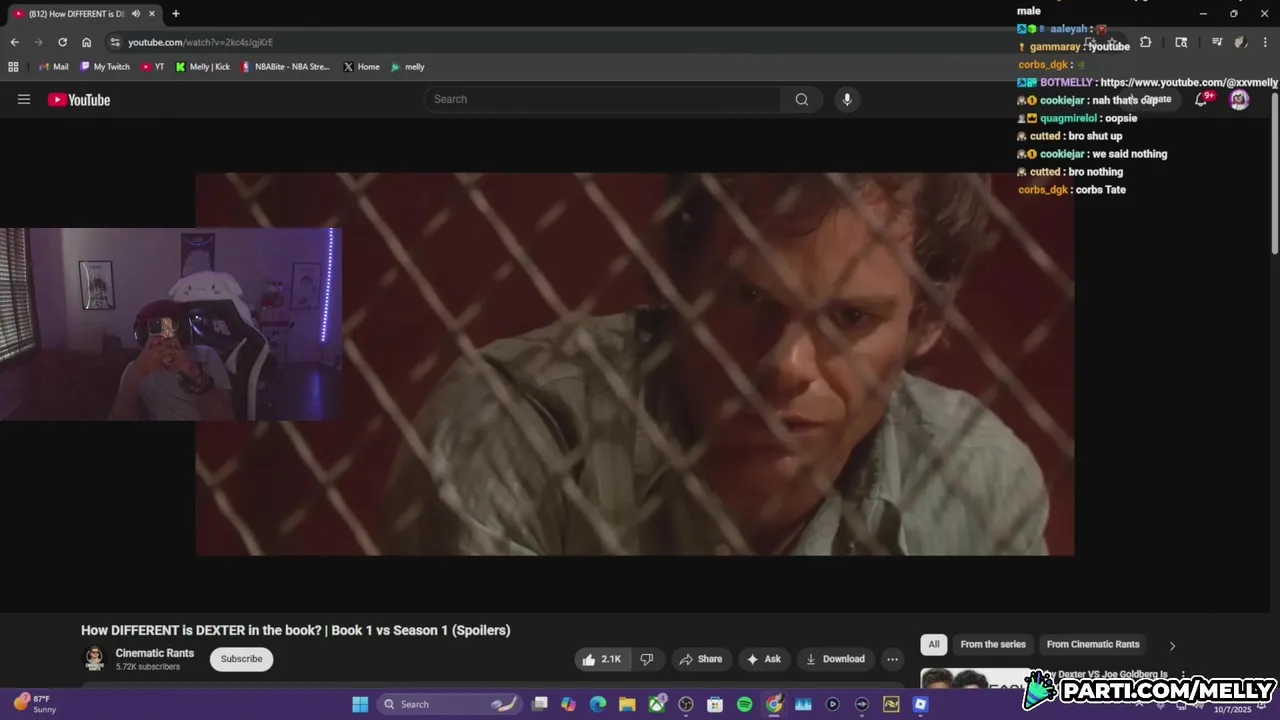Download the video

tap(835, 659)
